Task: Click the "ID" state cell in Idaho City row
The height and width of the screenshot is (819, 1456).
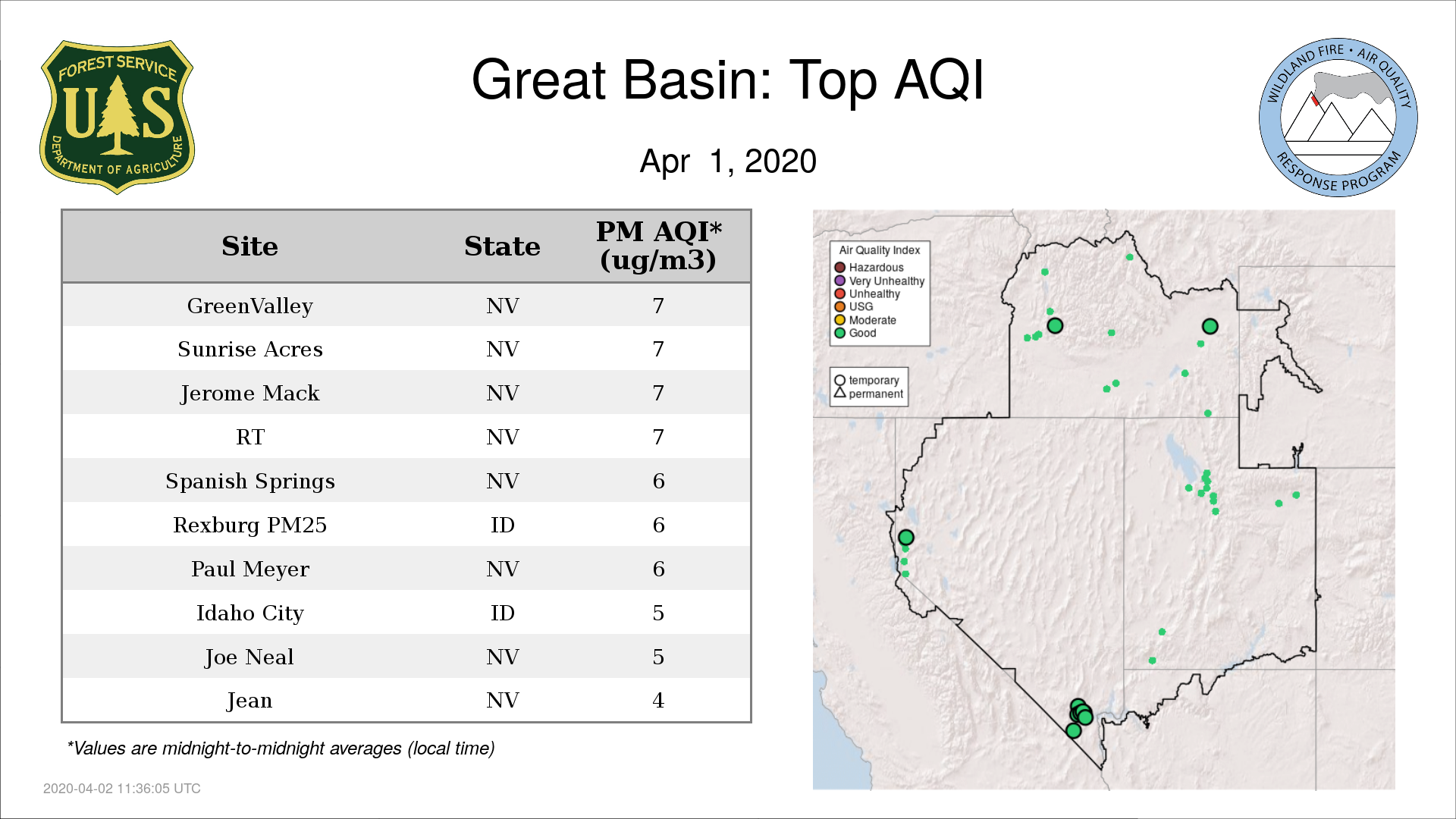Action: pos(502,613)
